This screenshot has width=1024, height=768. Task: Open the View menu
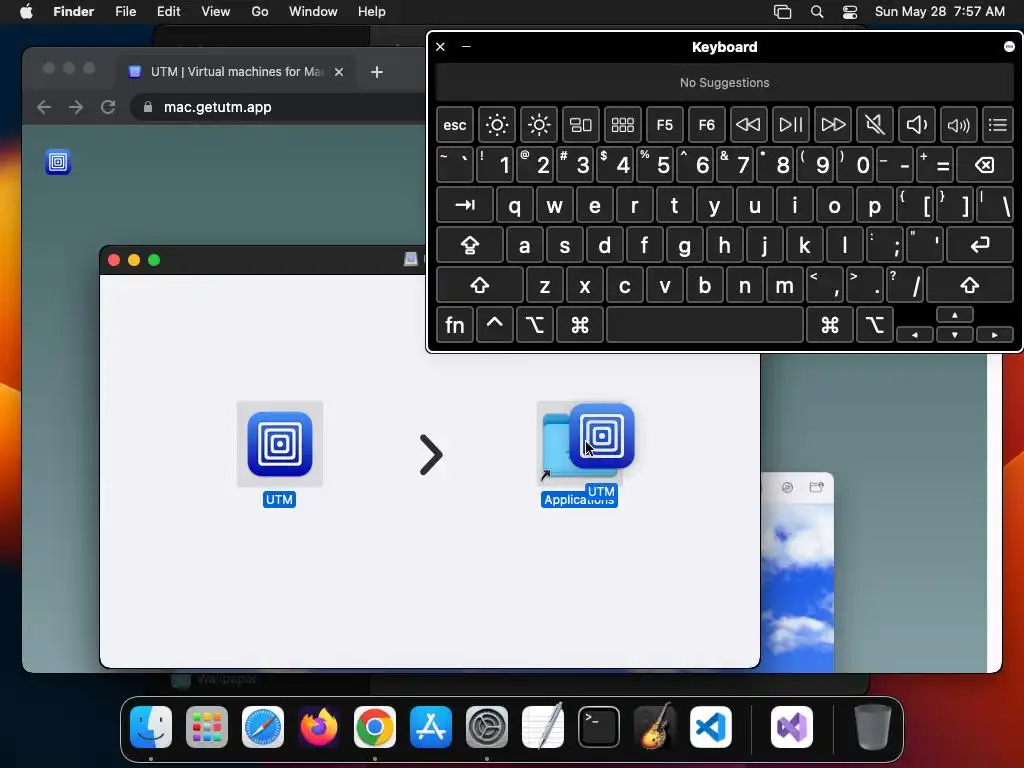[x=216, y=12]
